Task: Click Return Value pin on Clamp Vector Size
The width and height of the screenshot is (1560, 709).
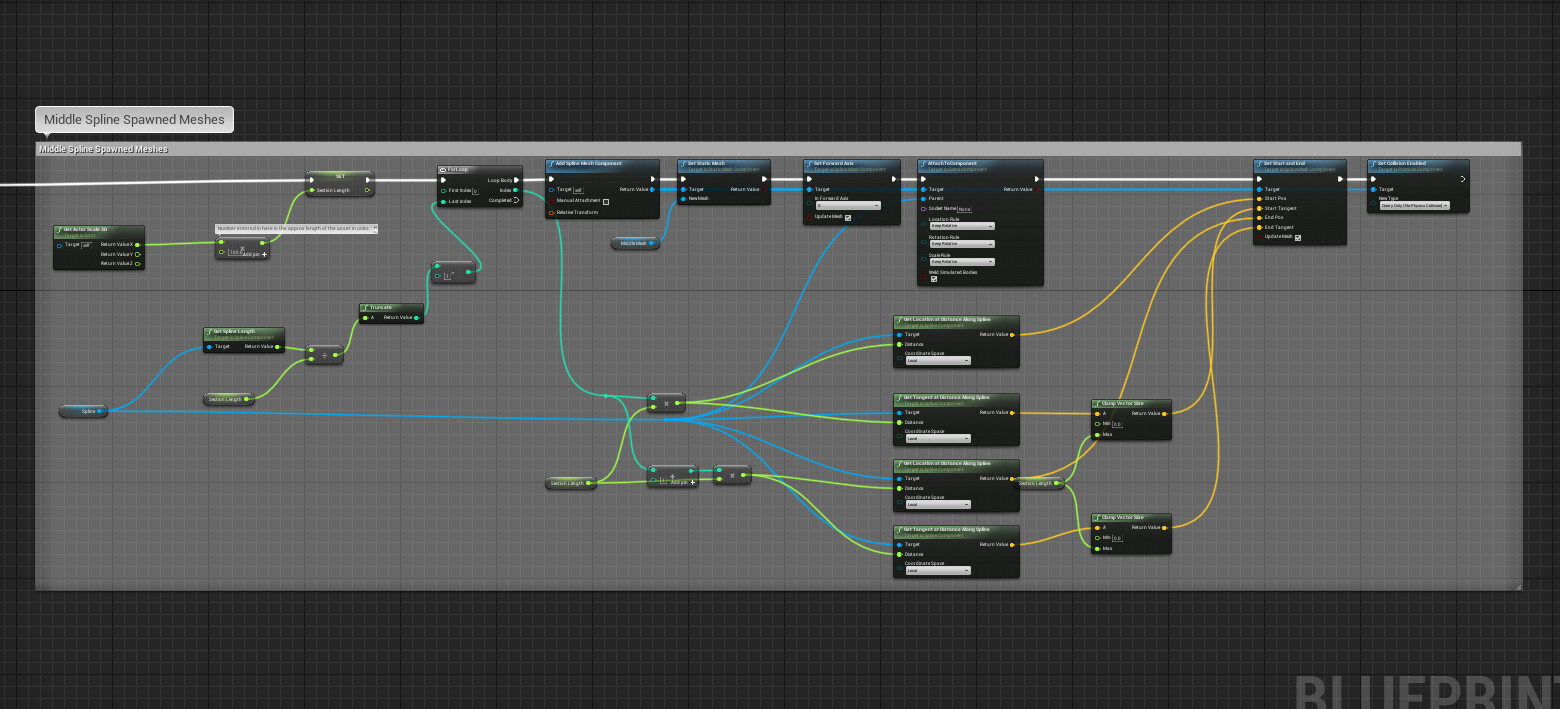Action: coord(1165,412)
